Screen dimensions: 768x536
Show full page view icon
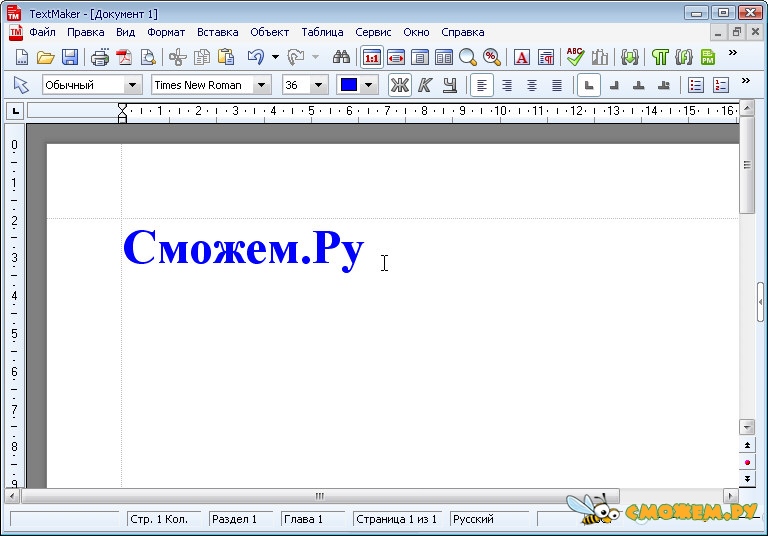click(420, 57)
